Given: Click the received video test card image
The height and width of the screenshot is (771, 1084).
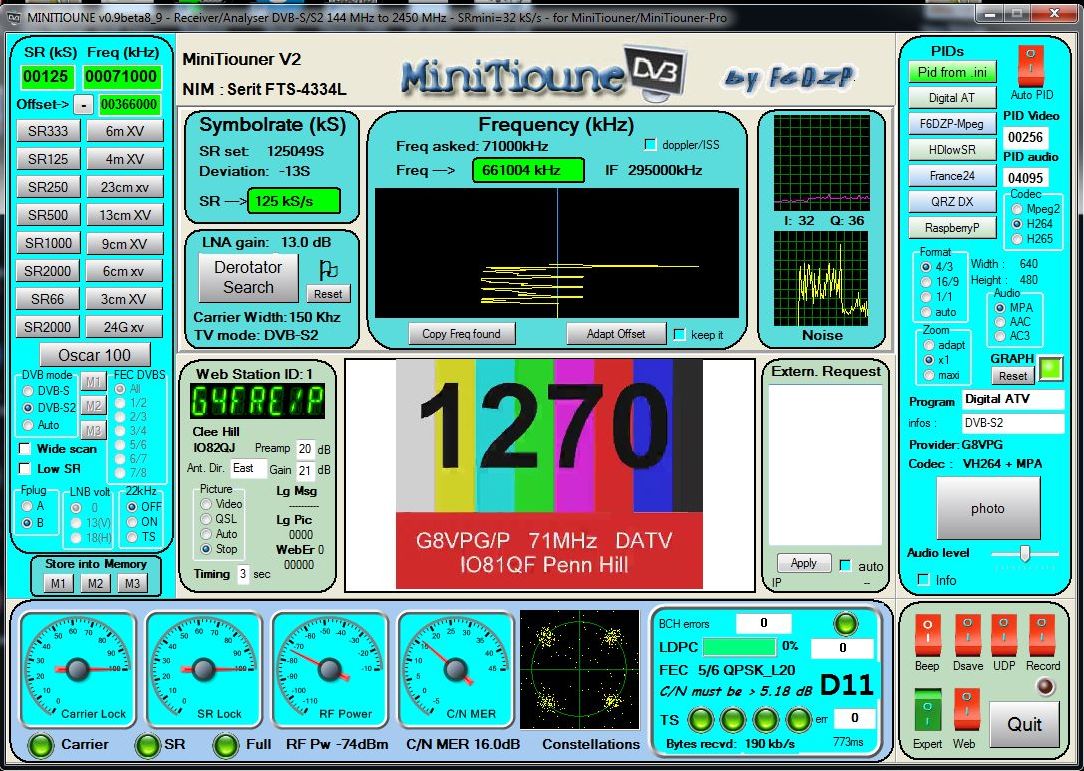Looking at the screenshot, I should point(550,474).
